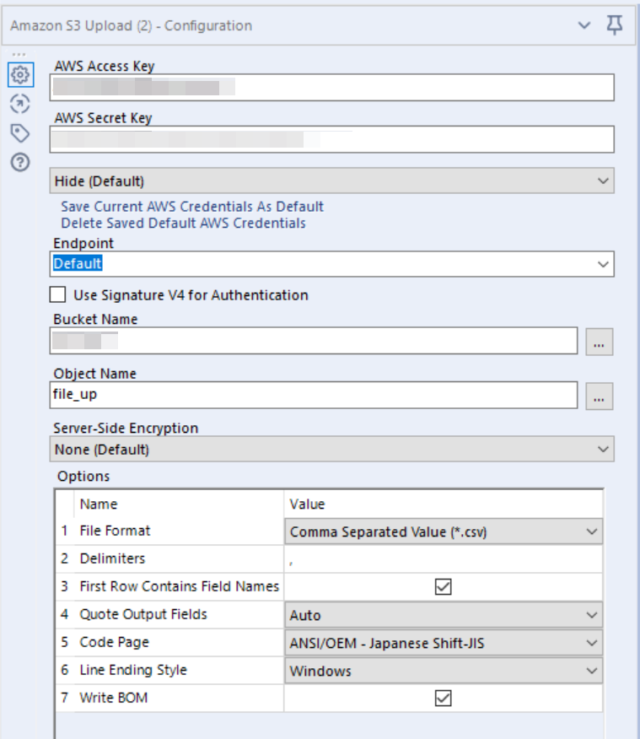
Task: Open the Line Ending Style dropdown
Action: (x=443, y=671)
